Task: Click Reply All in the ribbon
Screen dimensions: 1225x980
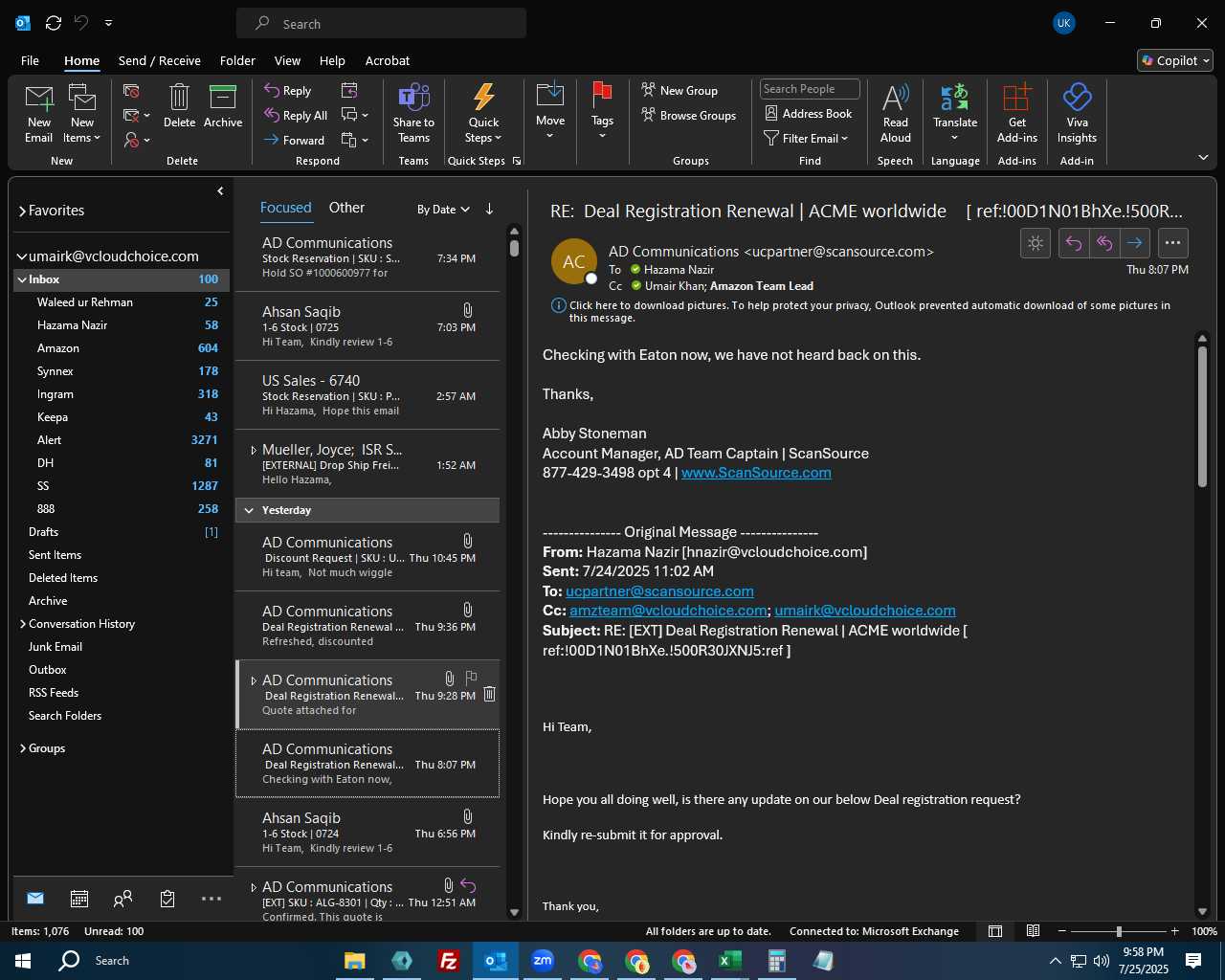Action: tap(296, 115)
